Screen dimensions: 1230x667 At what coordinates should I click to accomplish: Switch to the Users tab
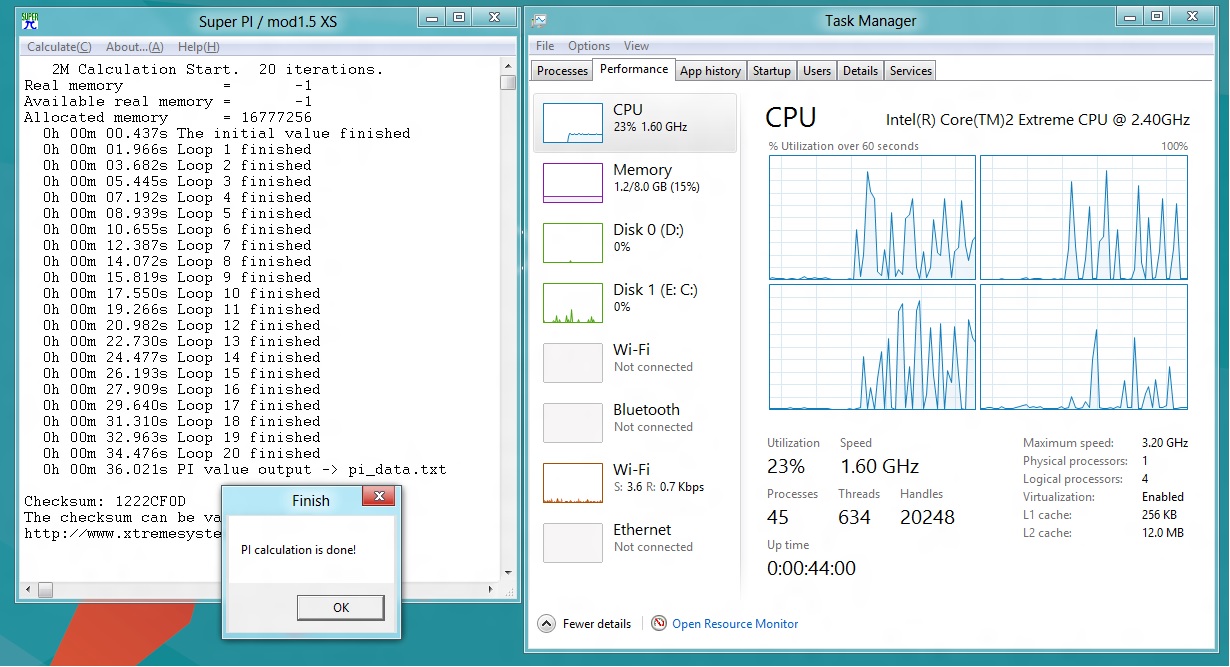tap(817, 71)
